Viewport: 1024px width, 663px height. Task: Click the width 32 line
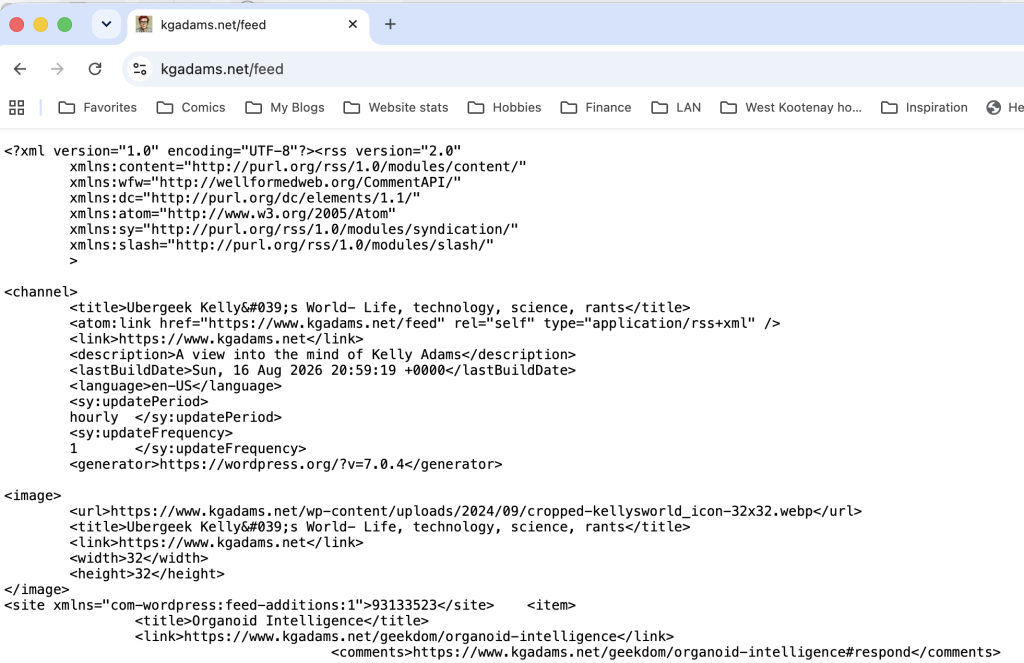point(138,558)
